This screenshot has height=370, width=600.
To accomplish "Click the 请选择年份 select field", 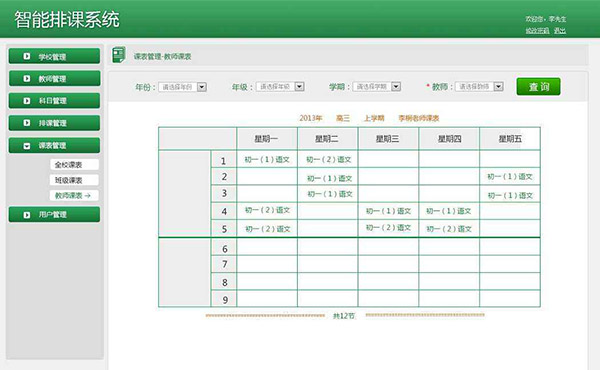I will [x=183, y=87].
